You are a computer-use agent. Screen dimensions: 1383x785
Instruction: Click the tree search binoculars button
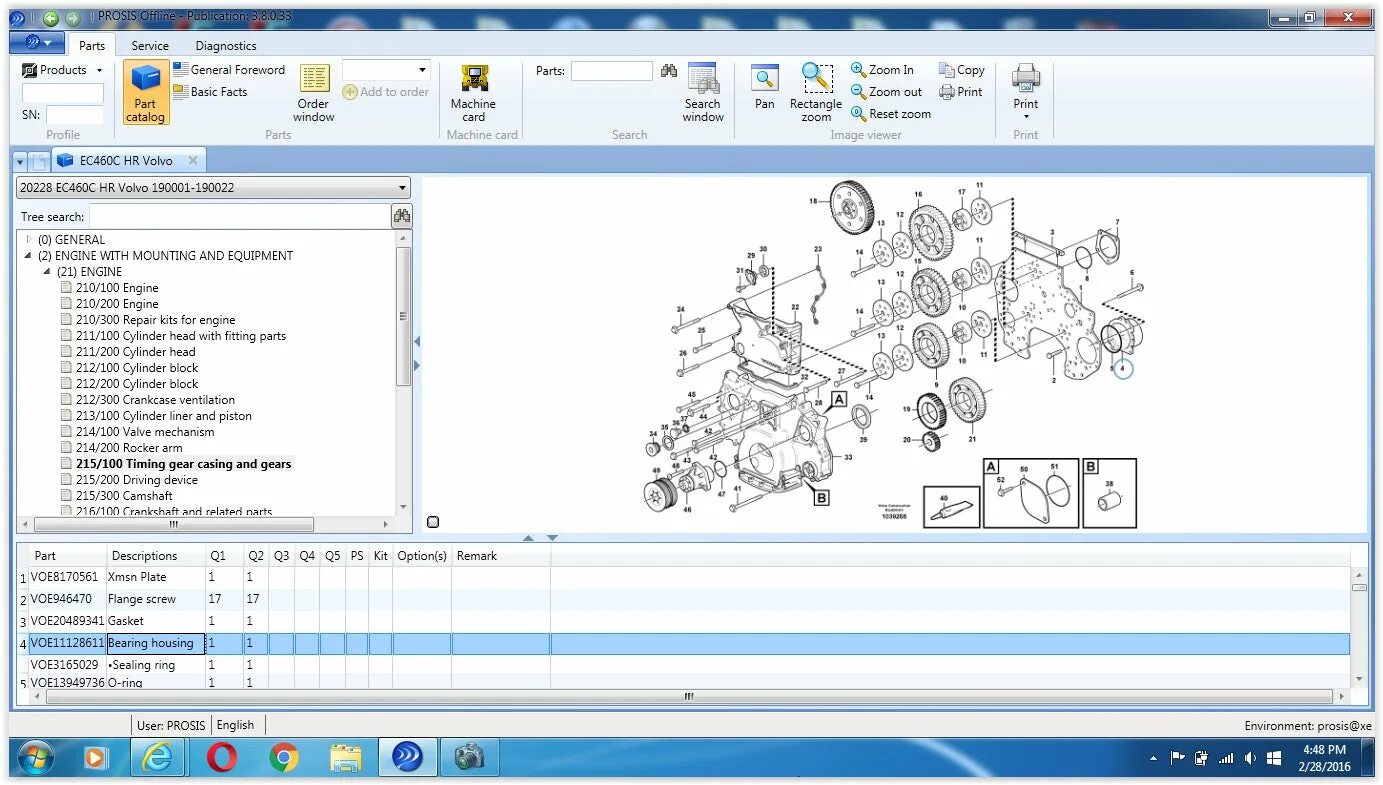(x=401, y=216)
